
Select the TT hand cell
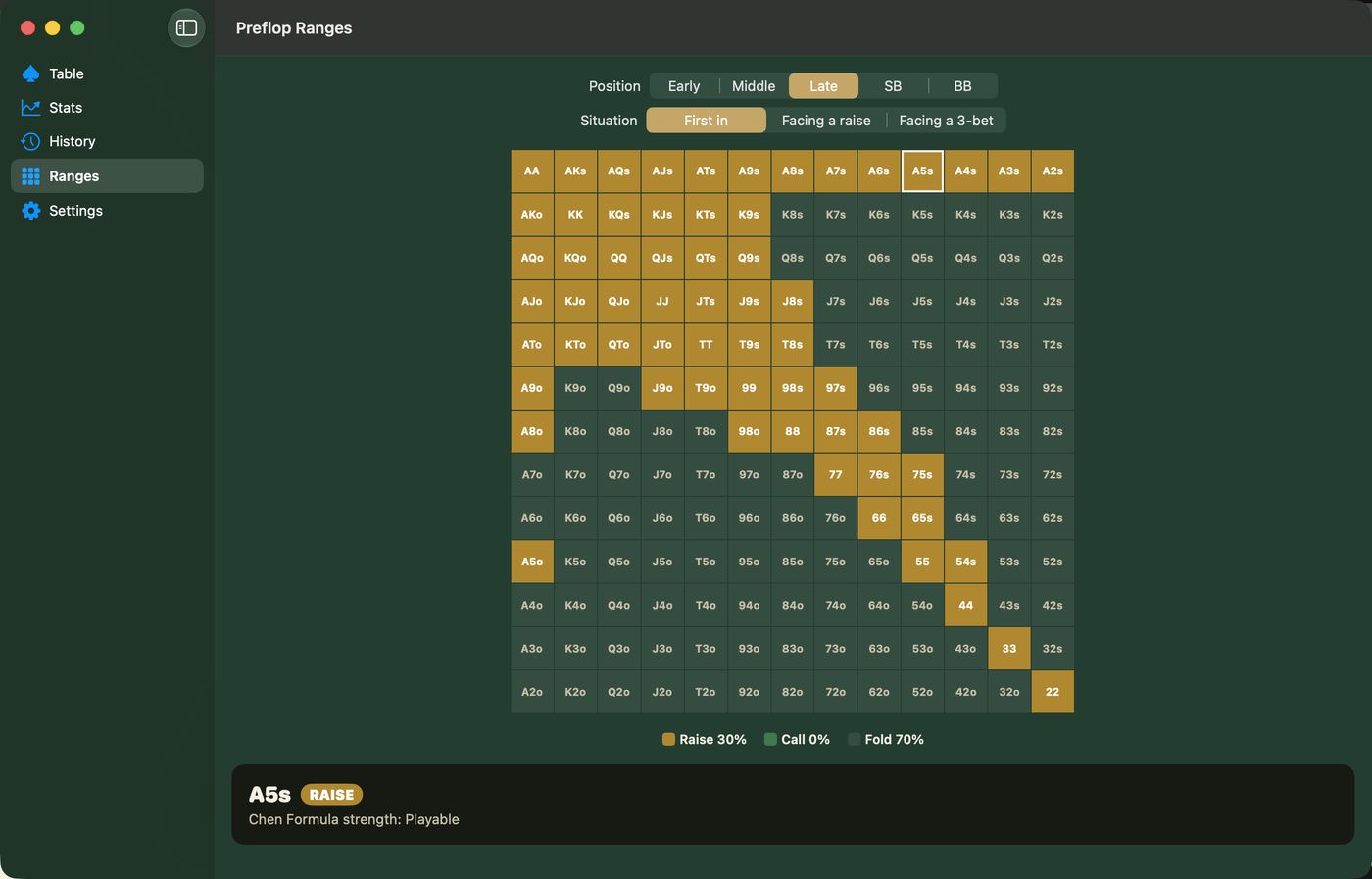click(706, 345)
